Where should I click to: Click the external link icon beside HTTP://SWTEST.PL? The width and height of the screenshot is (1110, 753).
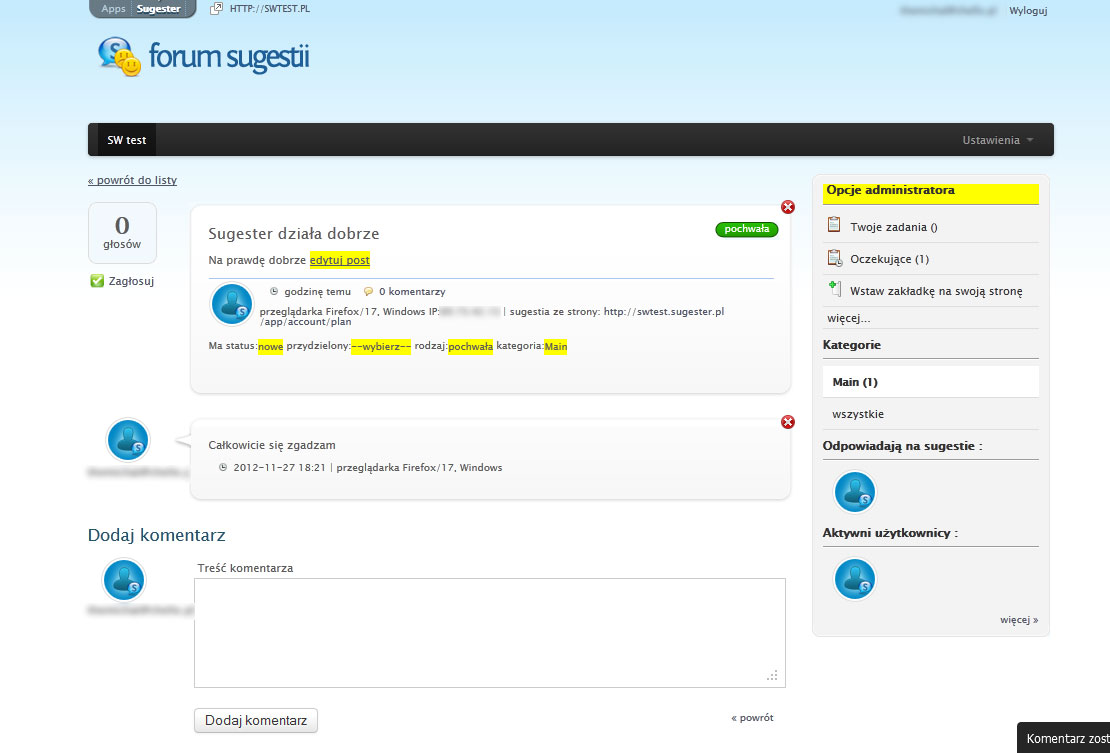coord(217,9)
